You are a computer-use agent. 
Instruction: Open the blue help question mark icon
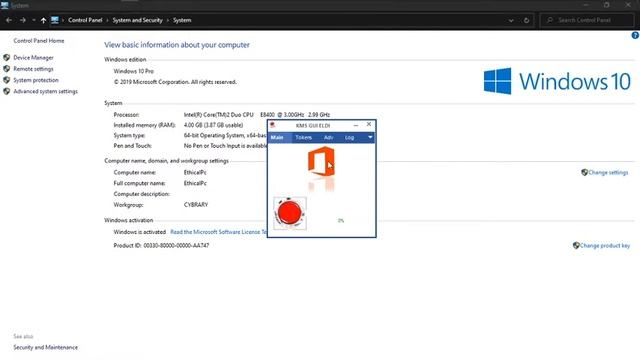pos(635,36)
